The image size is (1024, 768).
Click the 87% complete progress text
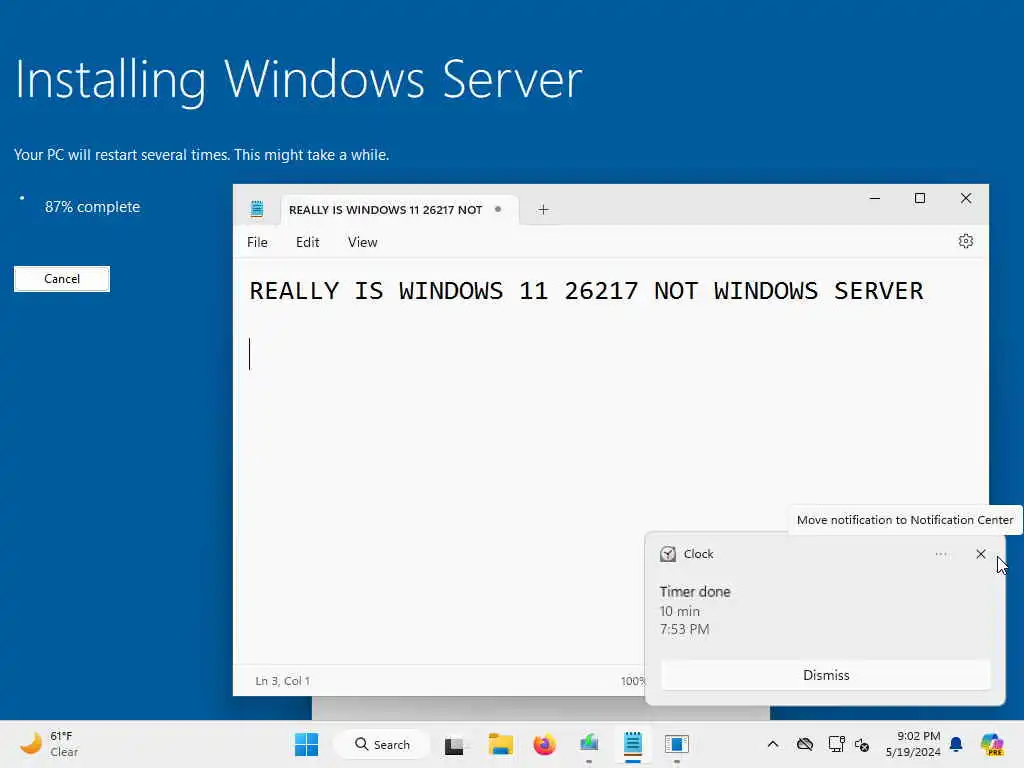pos(92,207)
